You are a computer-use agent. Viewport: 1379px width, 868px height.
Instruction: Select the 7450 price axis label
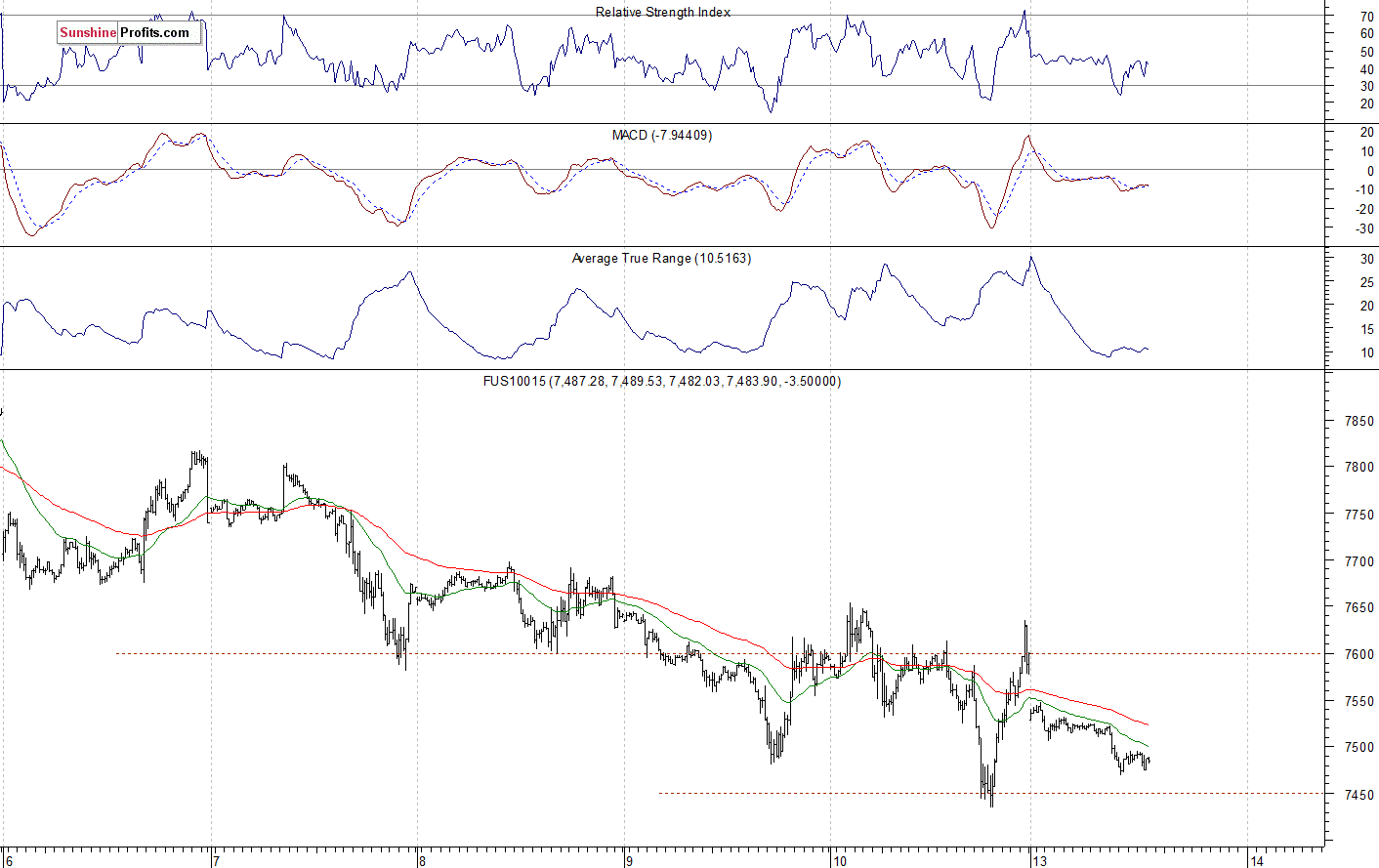click(x=1358, y=795)
